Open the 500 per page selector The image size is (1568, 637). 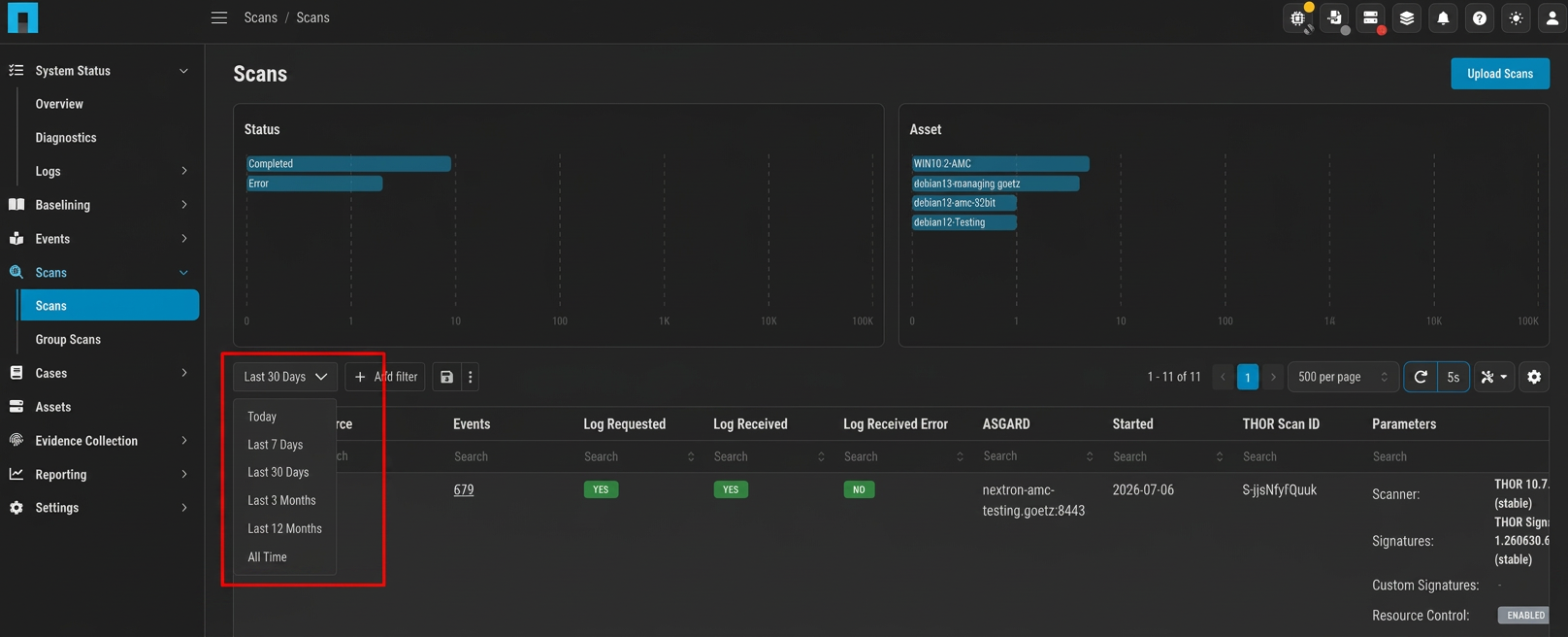coord(1343,377)
